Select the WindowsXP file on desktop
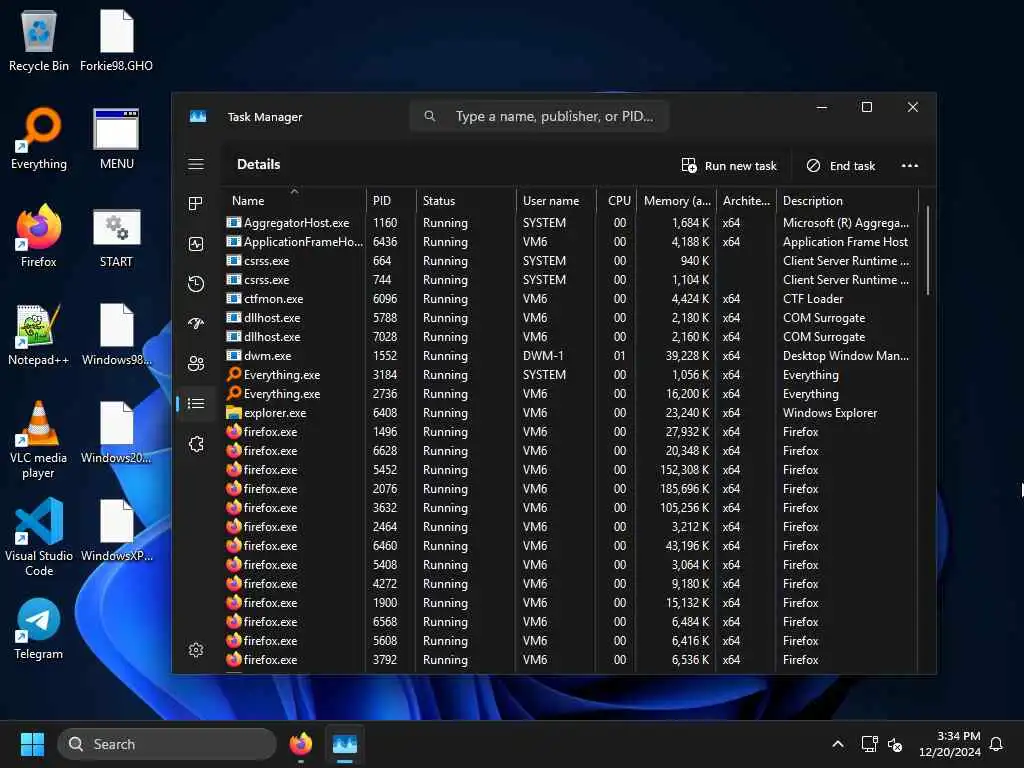 [116, 530]
